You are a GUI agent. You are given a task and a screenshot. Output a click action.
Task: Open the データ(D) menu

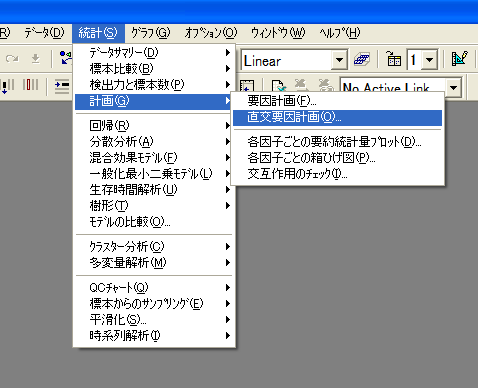tap(44, 33)
